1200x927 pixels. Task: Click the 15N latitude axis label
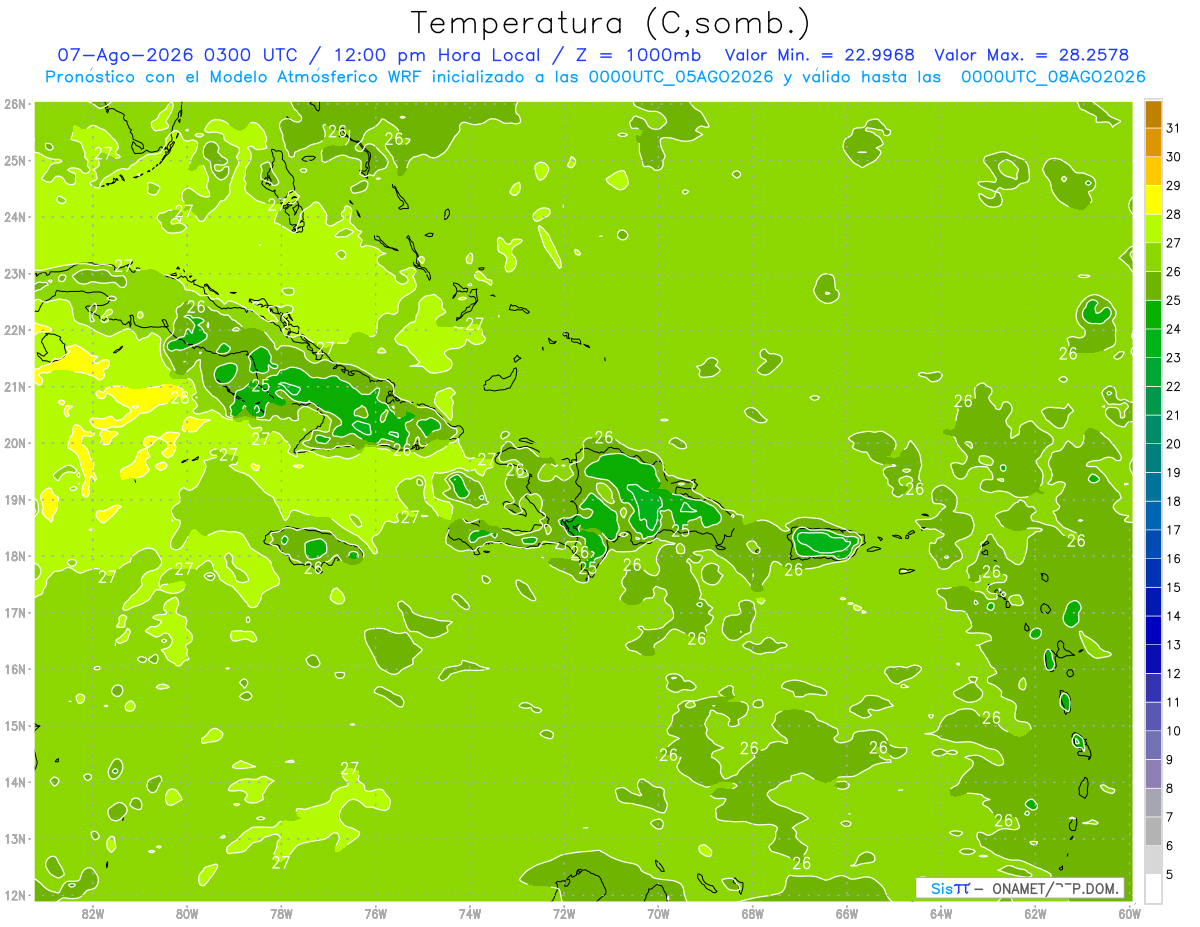15,725
